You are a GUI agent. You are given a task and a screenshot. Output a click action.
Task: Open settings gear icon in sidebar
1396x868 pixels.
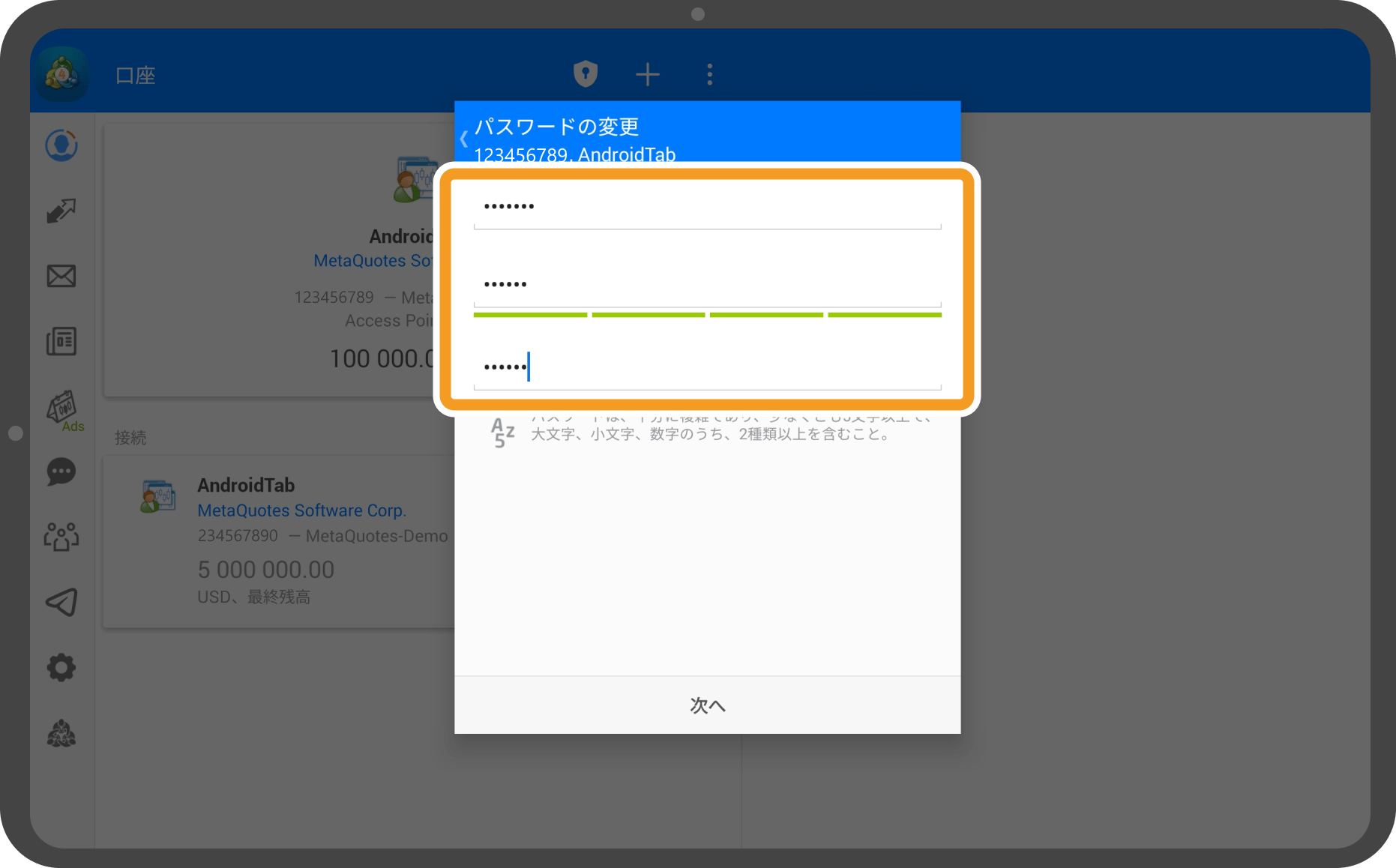coord(61,667)
